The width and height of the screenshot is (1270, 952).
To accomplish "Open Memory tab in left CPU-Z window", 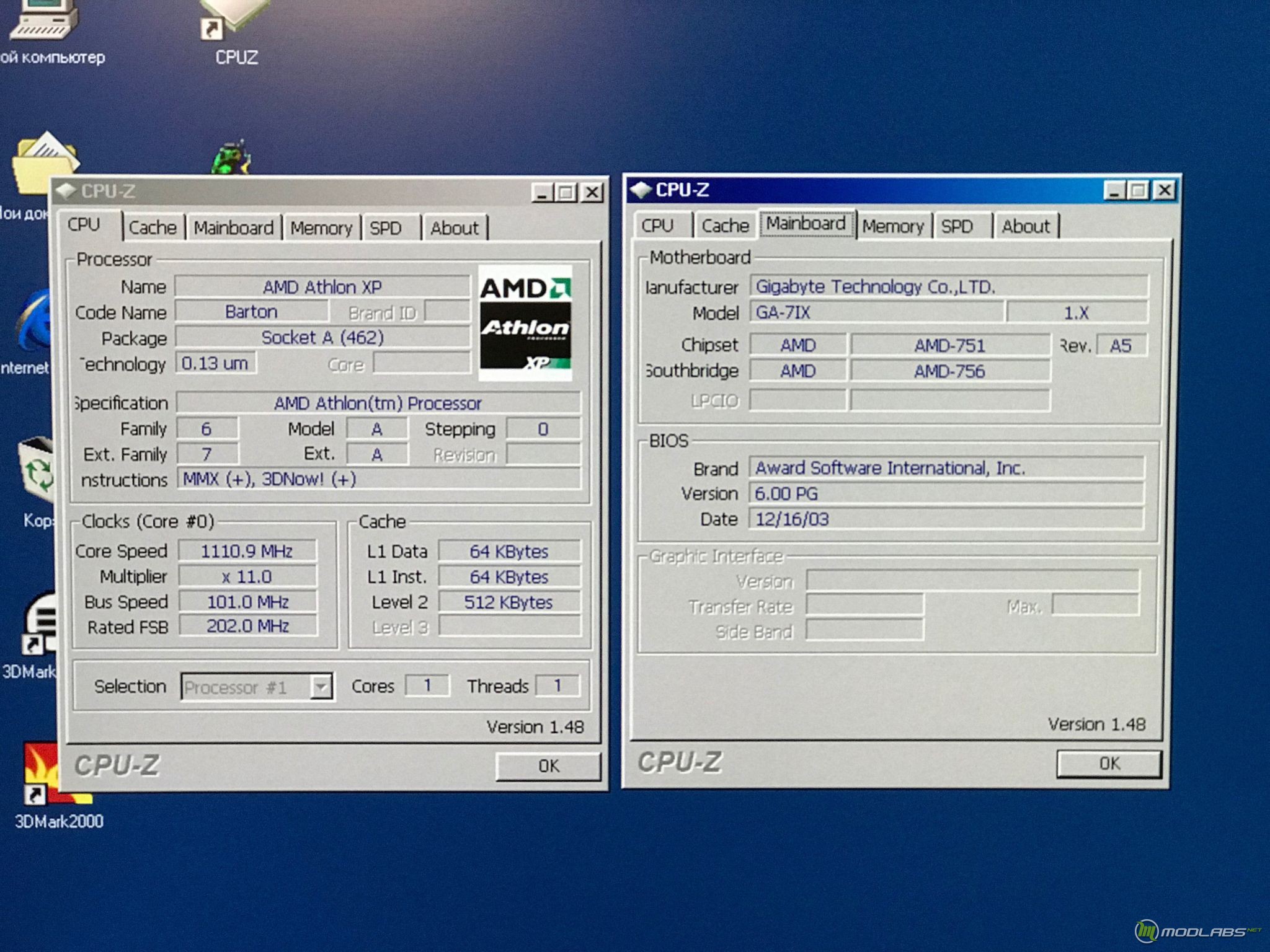I will 321,227.
